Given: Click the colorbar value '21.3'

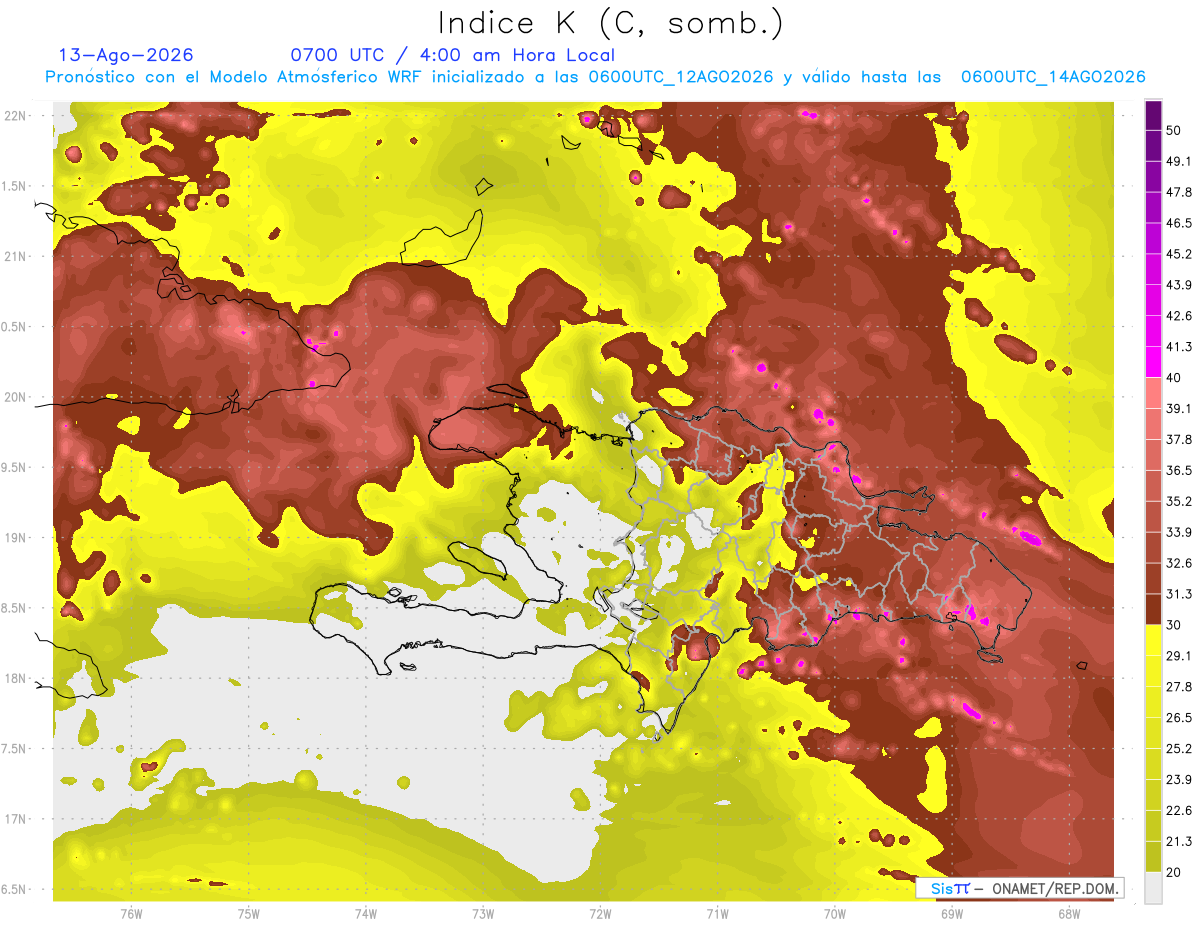Looking at the screenshot, I should tap(1179, 842).
